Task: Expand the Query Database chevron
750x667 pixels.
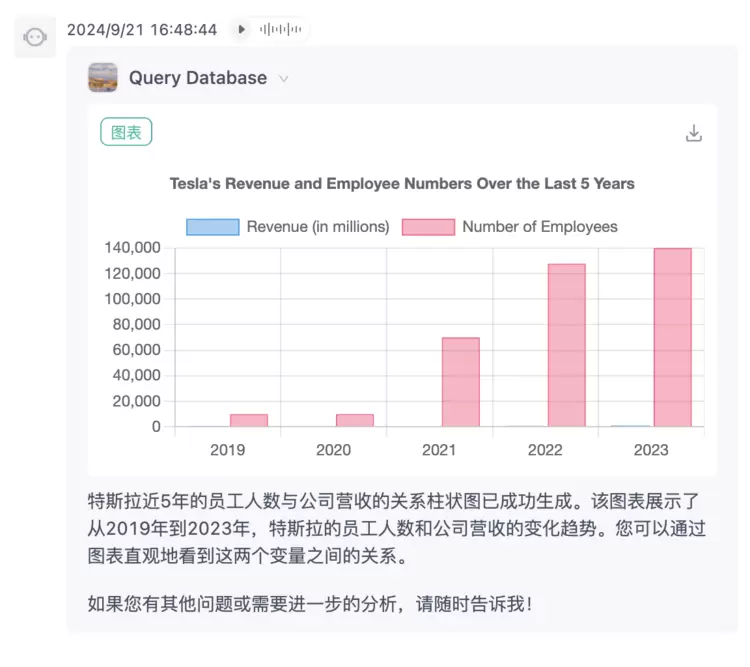Action: 284,79
